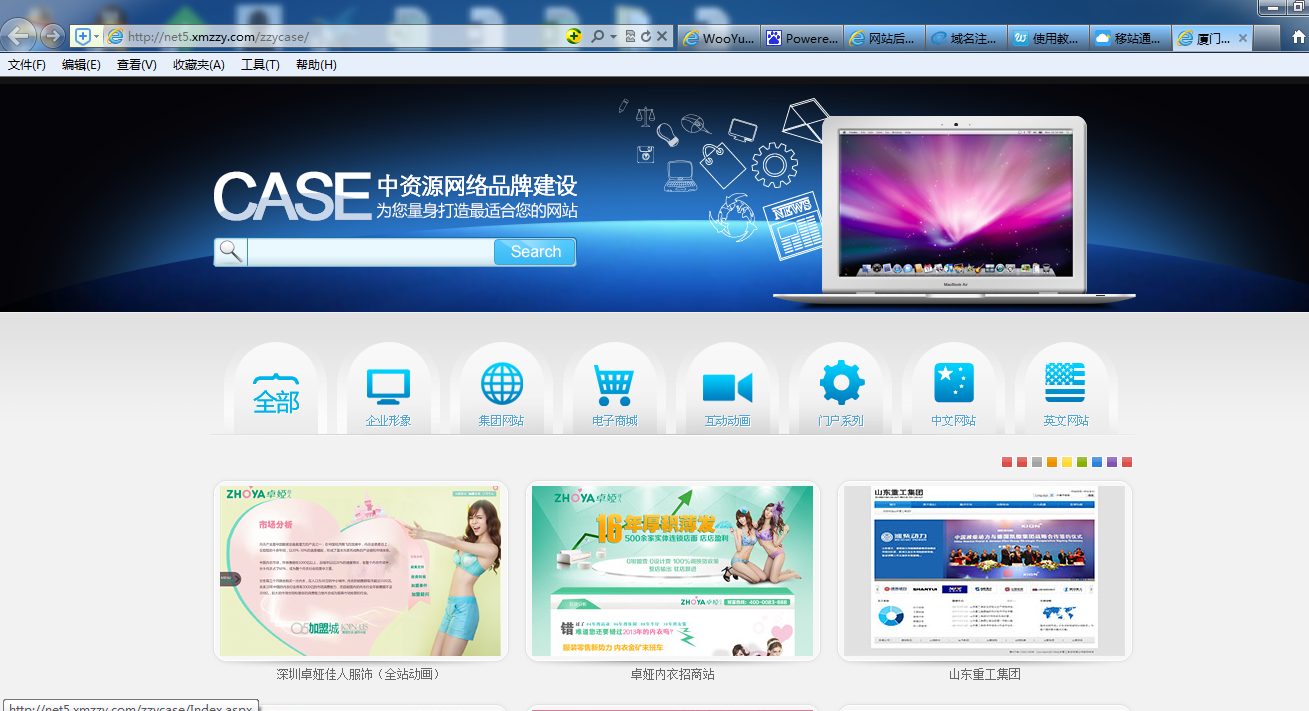This screenshot has height=711, width=1309.
Task: Click the blue Search button
Action: tap(535, 252)
